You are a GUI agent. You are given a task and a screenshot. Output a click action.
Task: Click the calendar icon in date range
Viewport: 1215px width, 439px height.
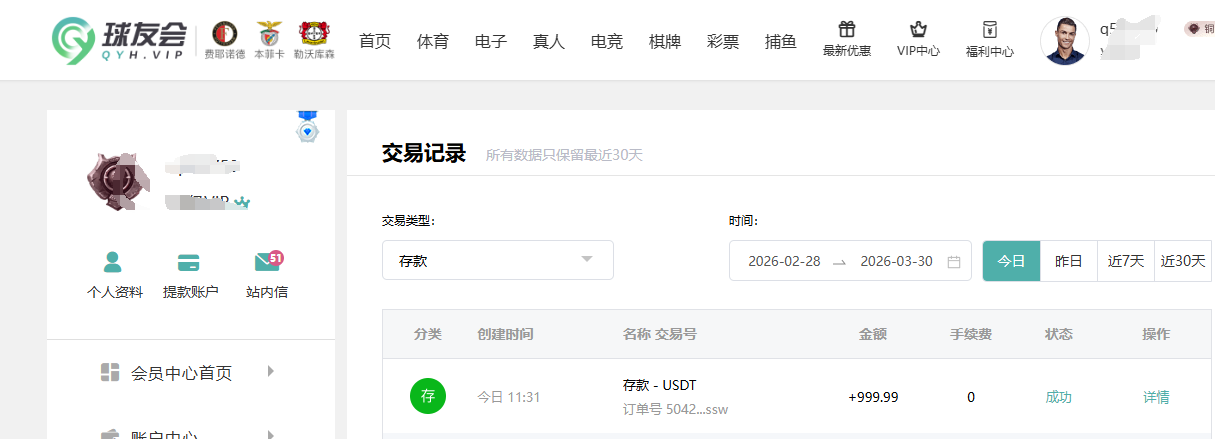pos(954,262)
